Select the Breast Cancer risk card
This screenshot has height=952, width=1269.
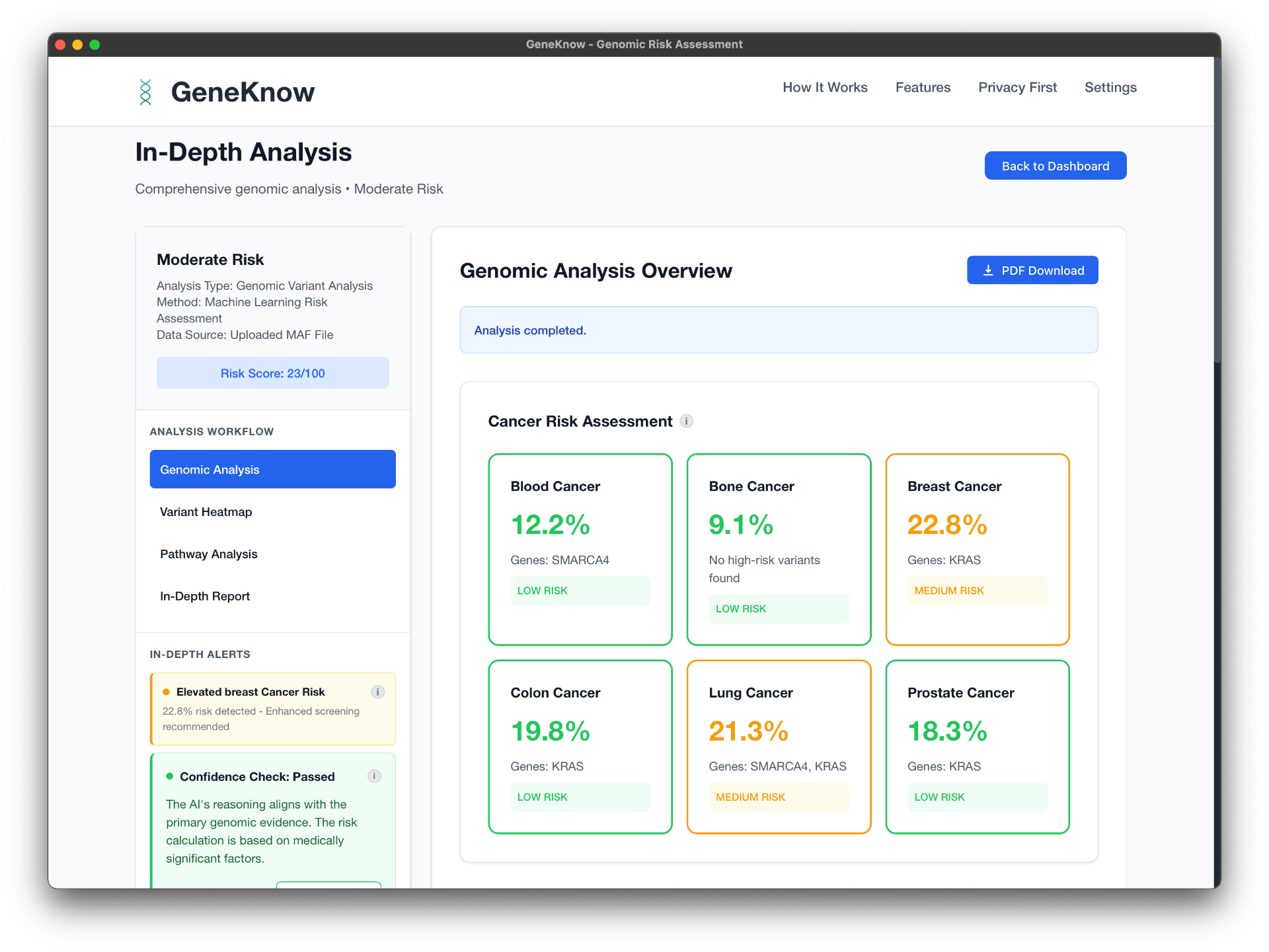tap(978, 550)
